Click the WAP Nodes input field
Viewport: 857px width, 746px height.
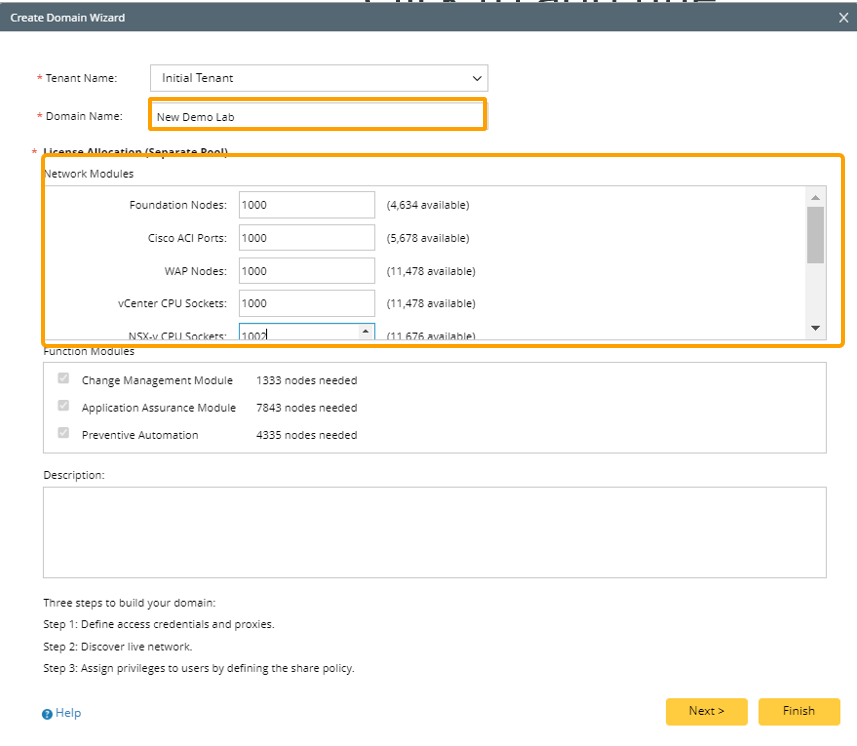[306, 271]
